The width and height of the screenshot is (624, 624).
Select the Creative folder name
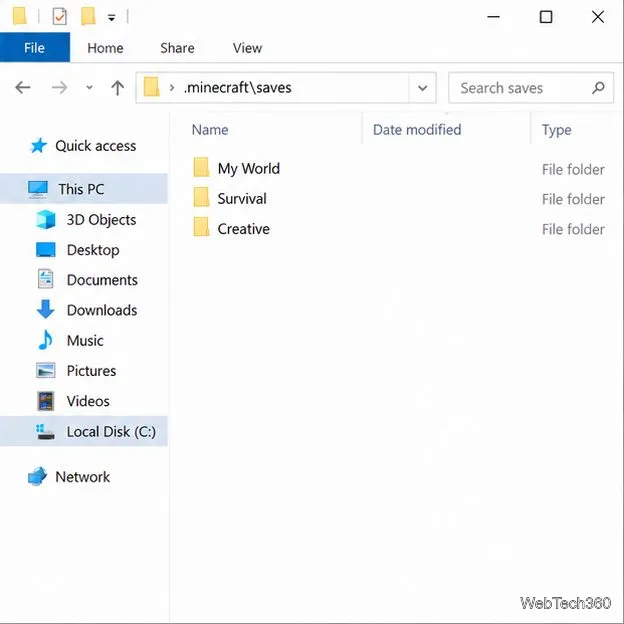pos(244,229)
